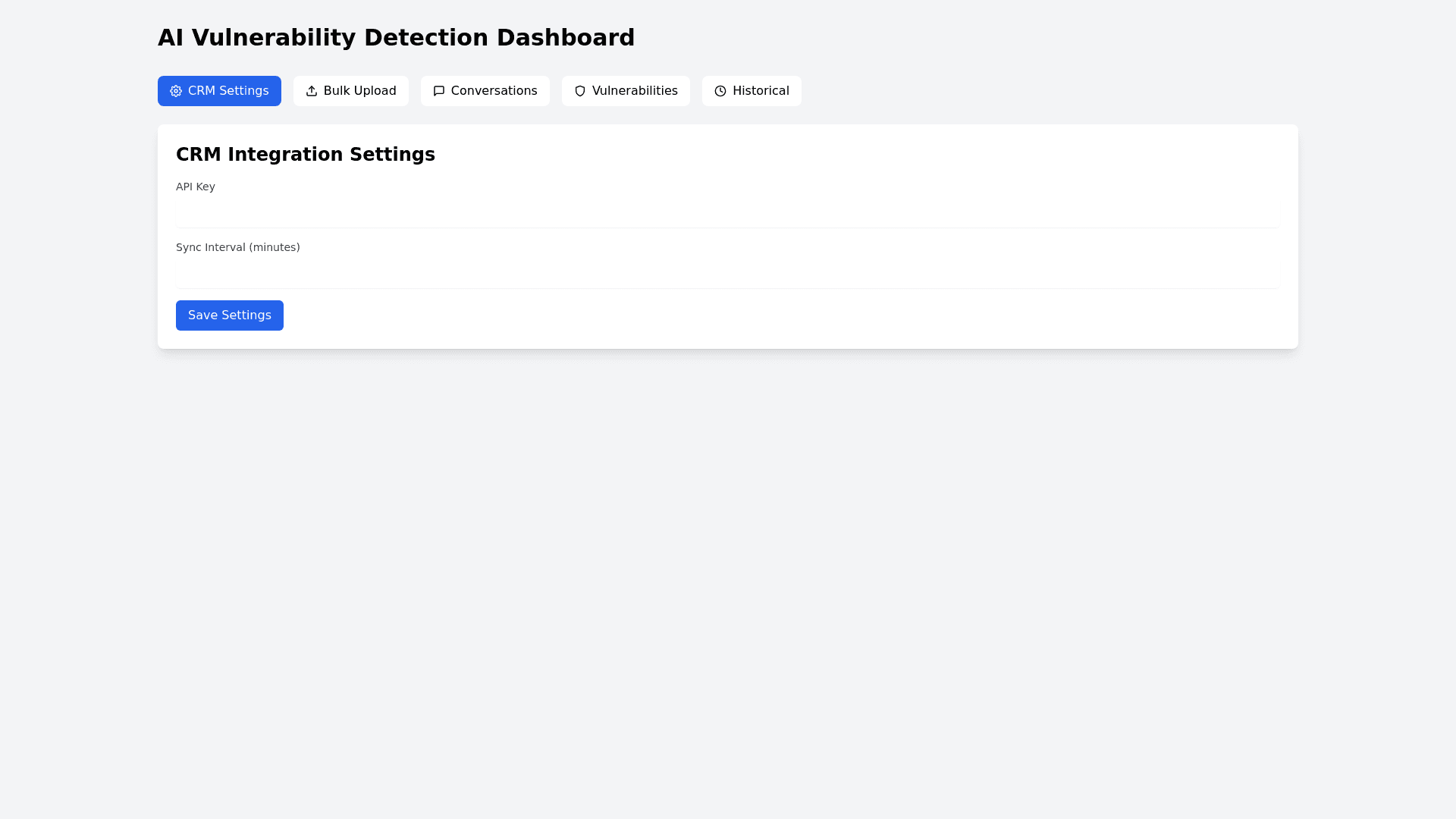Screen dimensions: 1456x819
Task: Click the AI Vulnerability Detection Dashboard title
Action: (x=396, y=38)
